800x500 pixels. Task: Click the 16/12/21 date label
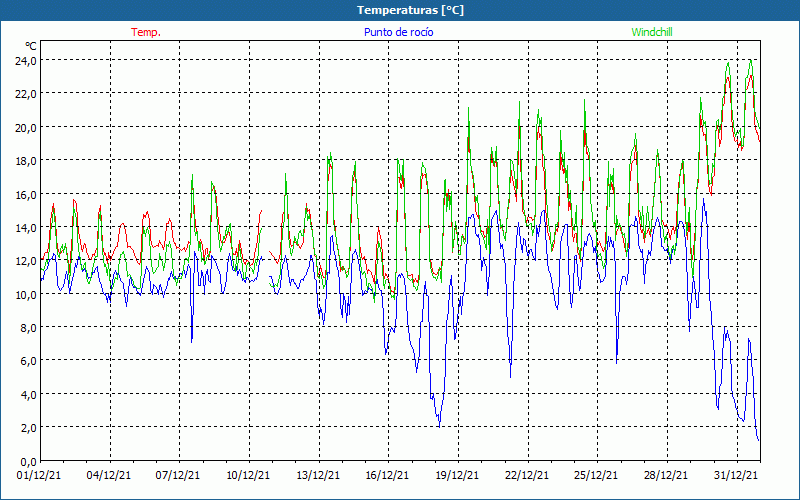[387, 475]
